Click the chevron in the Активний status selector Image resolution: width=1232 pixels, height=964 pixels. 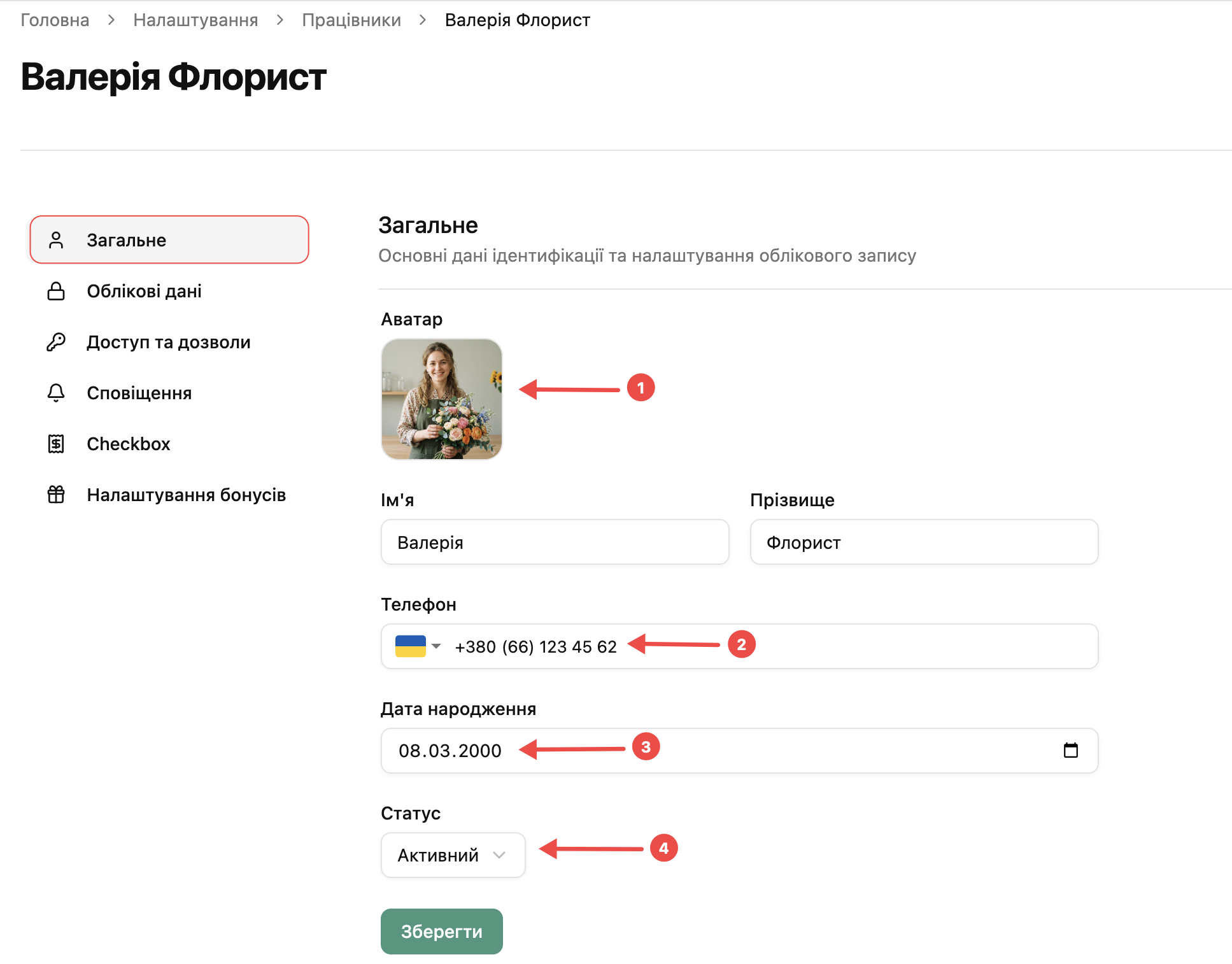click(x=499, y=855)
